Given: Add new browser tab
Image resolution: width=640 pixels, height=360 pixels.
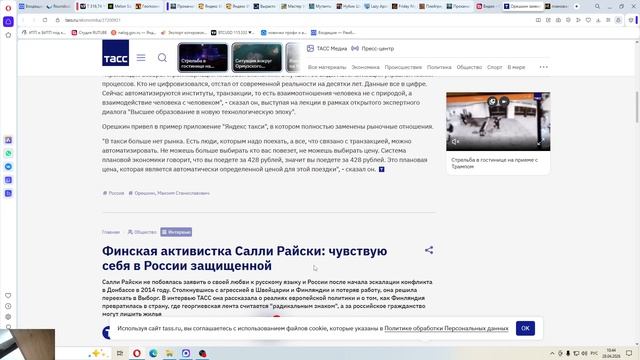Looking at the screenshot, I should [576, 7].
